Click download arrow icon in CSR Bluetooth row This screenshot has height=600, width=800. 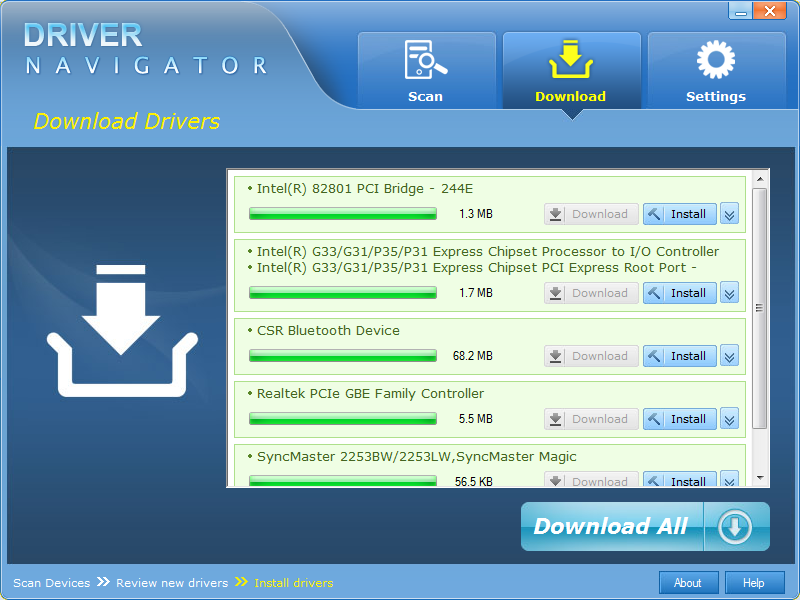point(556,356)
